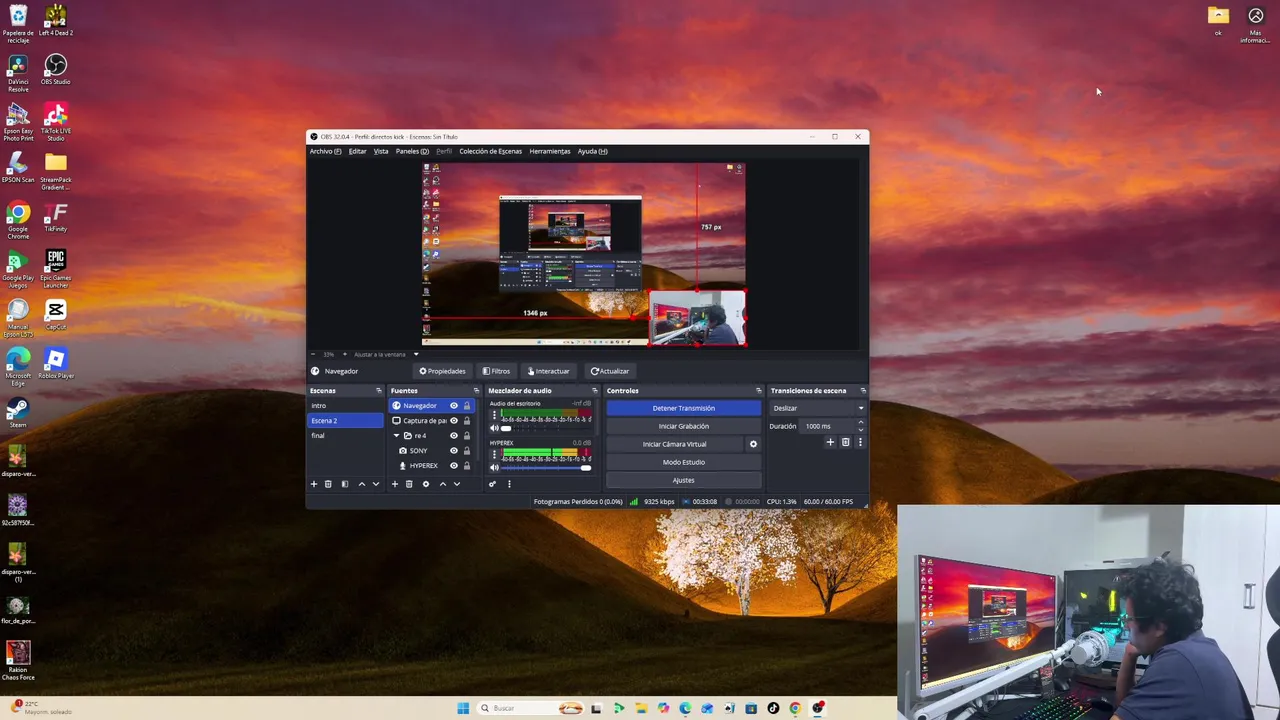
Task: Zoom out preview with minus icon
Action: (x=313, y=354)
